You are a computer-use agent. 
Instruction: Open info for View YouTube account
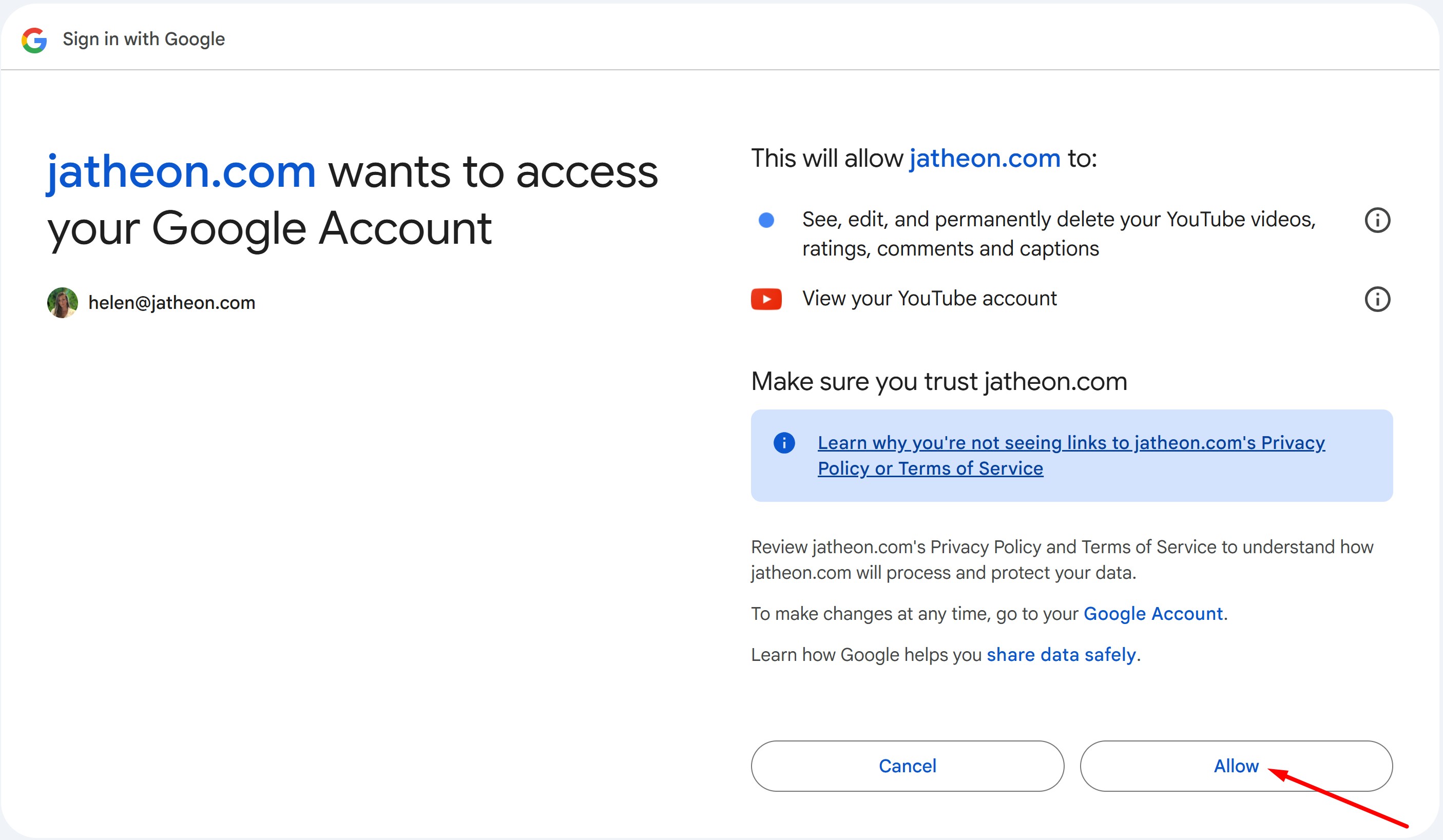[1377, 299]
